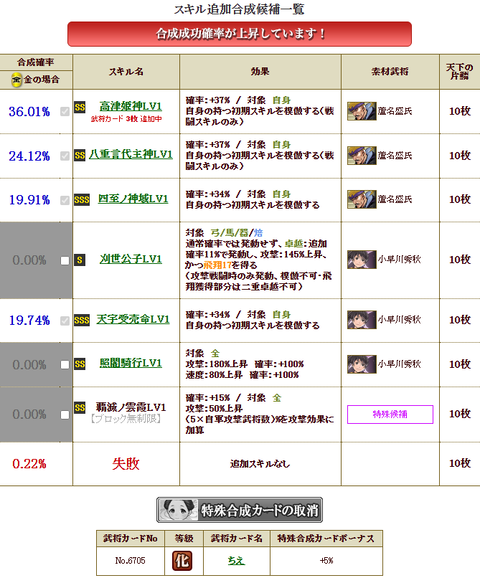Image resolution: width=480 pixels, height=578 pixels.
Task: Click the 飛翔17 orange text
Action: [218, 265]
